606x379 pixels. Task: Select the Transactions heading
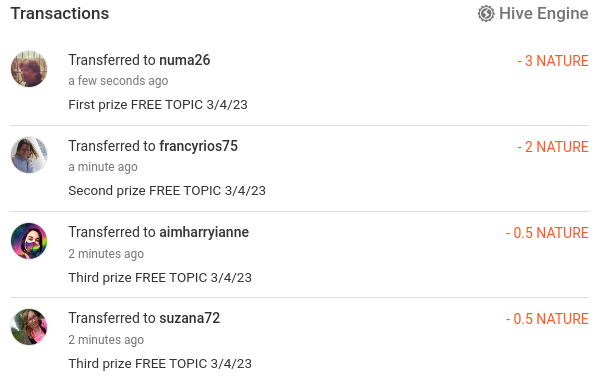point(60,14)
